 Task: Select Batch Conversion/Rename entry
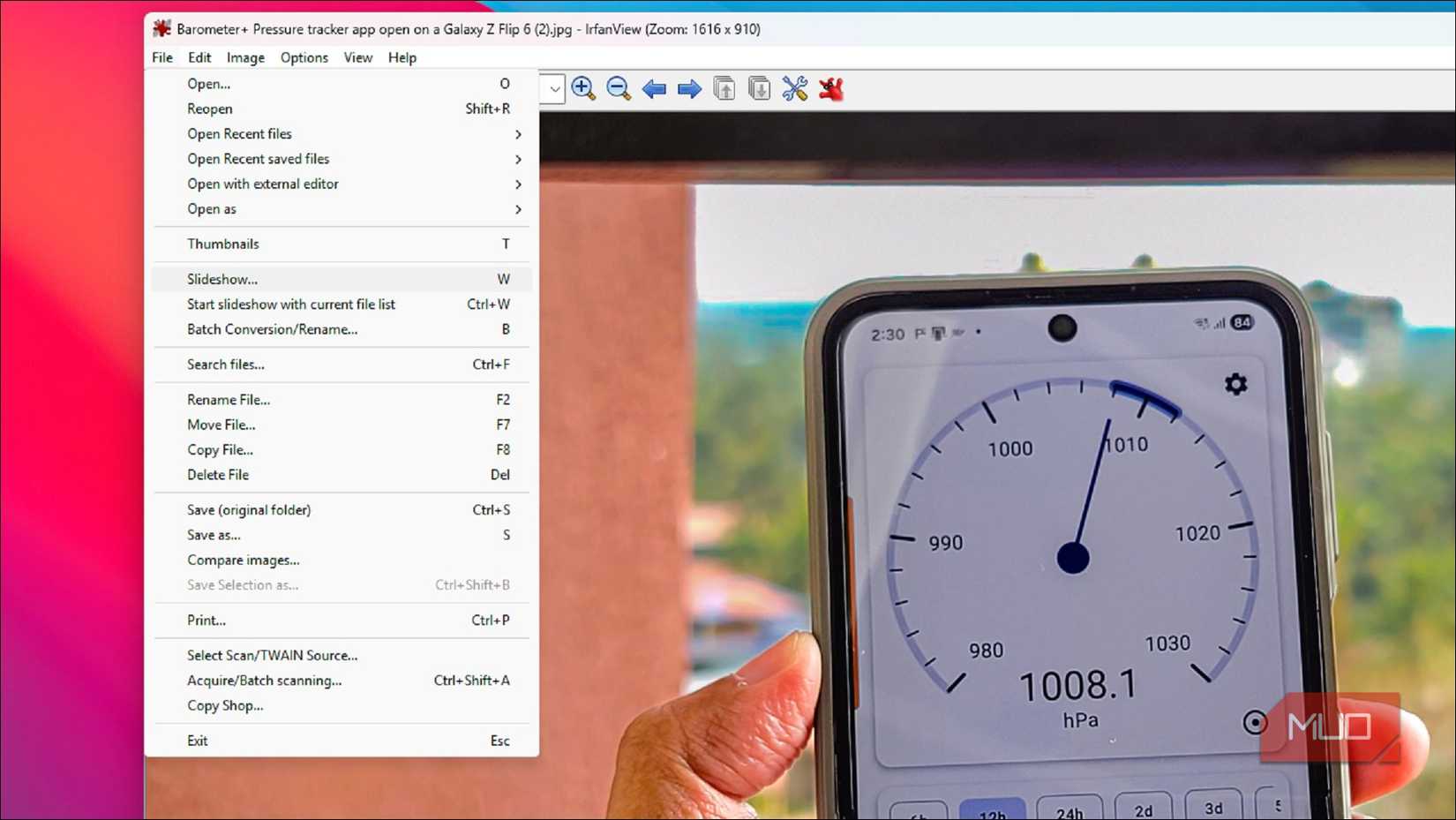[x=272, y=329]
